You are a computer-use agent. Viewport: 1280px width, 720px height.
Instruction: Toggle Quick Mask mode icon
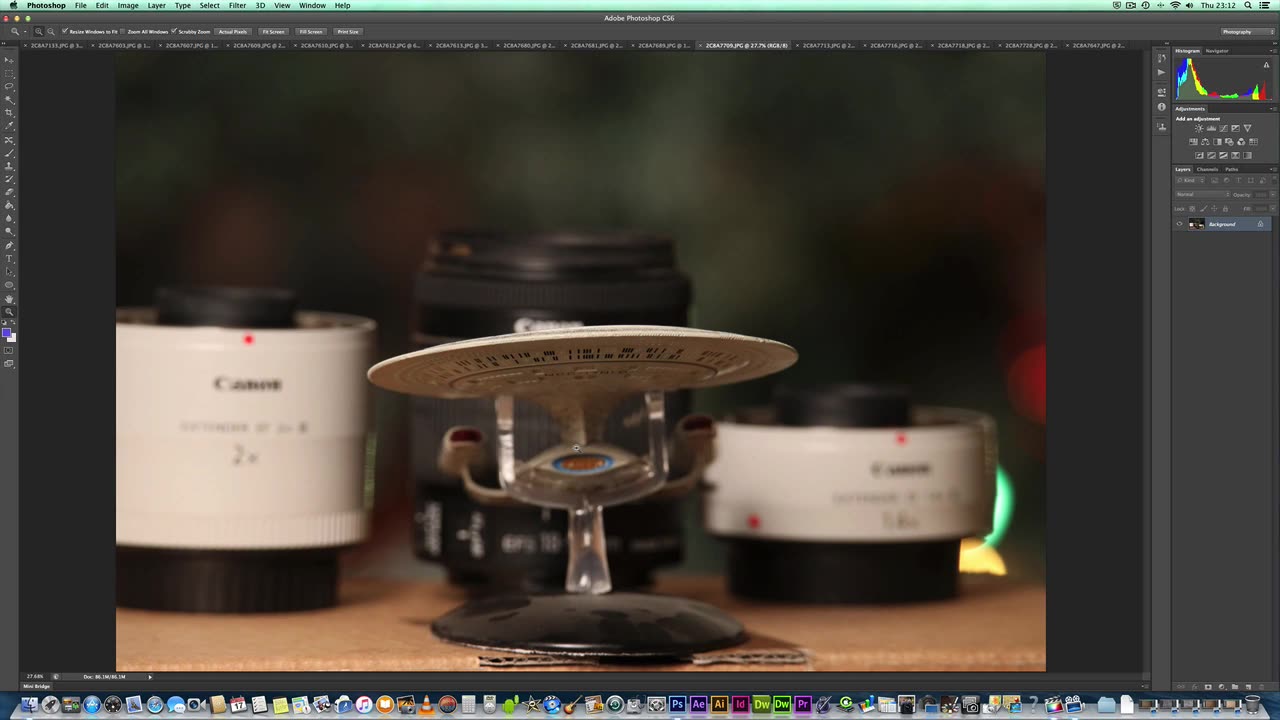click(10, 352)
